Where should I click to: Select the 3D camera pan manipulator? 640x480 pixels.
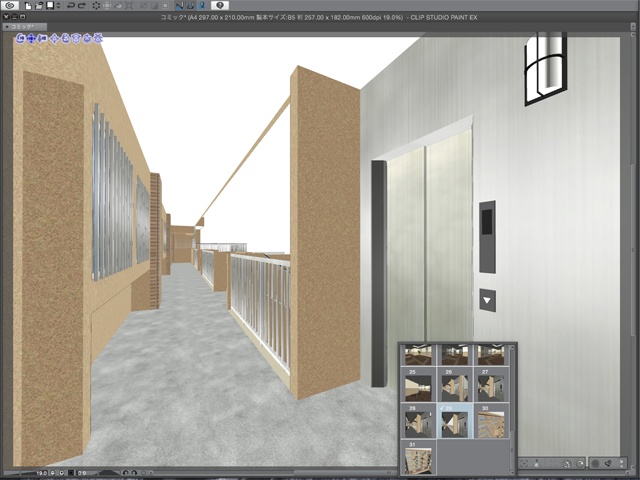tap(31, 39)
